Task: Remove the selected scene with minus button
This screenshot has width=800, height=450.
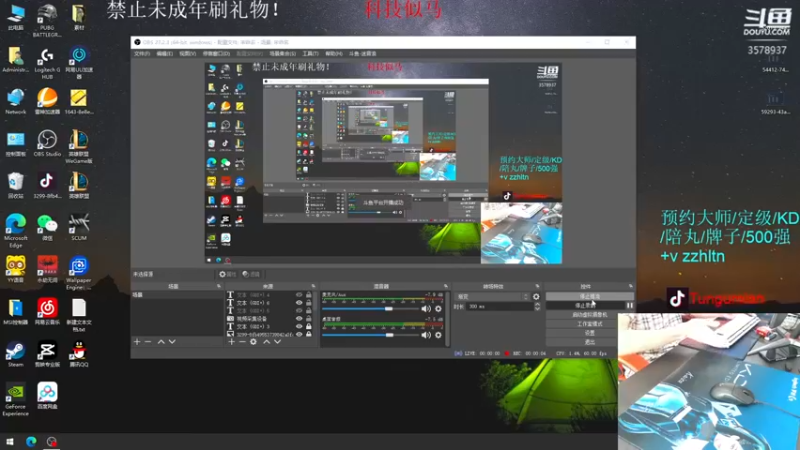Action: 148,342
